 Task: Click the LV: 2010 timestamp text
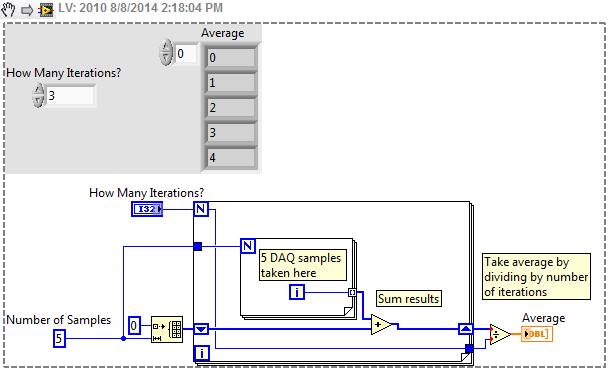[140, 8]
